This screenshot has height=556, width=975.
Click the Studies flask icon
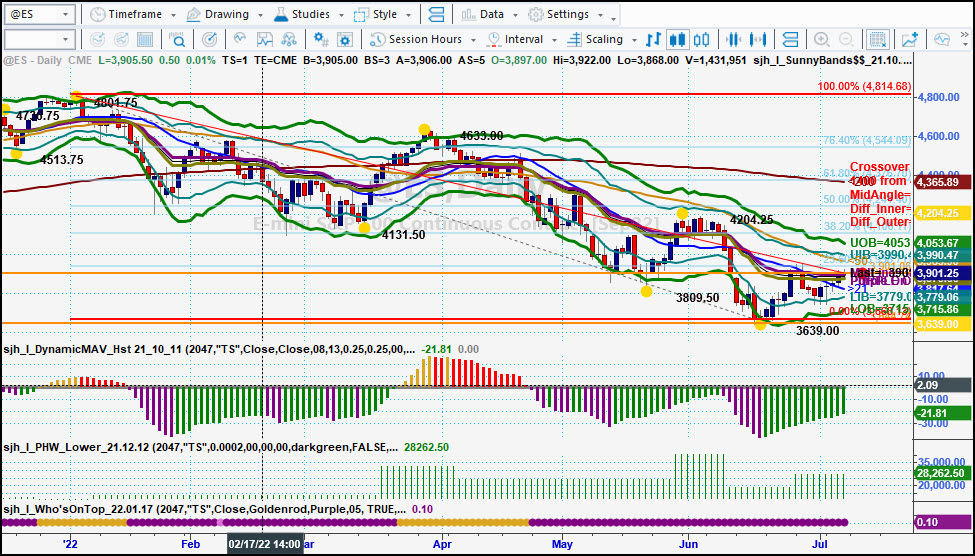[280, 14]
